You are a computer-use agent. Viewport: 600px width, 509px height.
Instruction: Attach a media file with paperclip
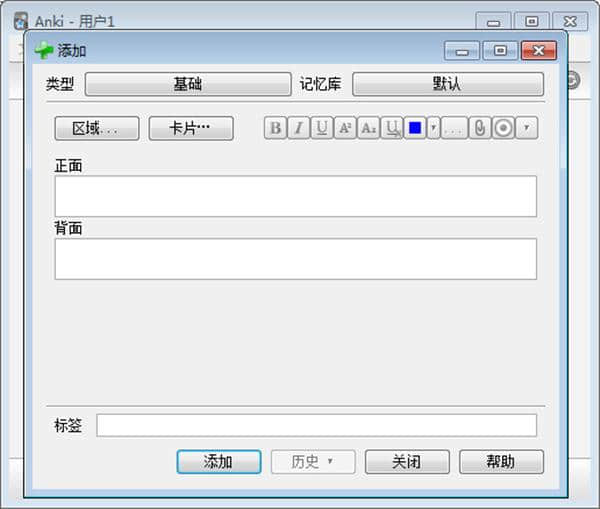coord(480,128)
